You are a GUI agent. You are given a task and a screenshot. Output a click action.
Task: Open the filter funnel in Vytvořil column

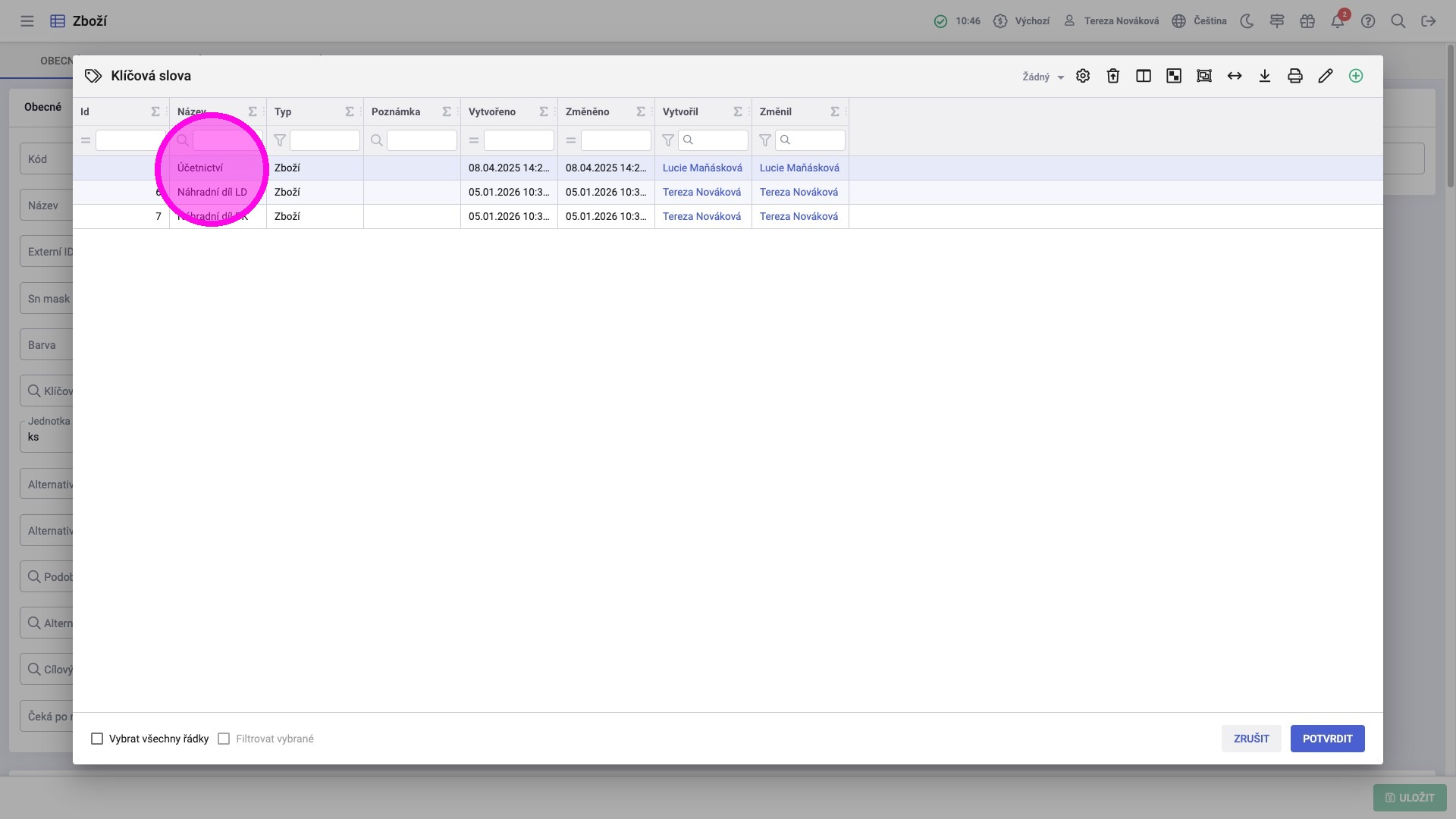[x=668, y=140]
